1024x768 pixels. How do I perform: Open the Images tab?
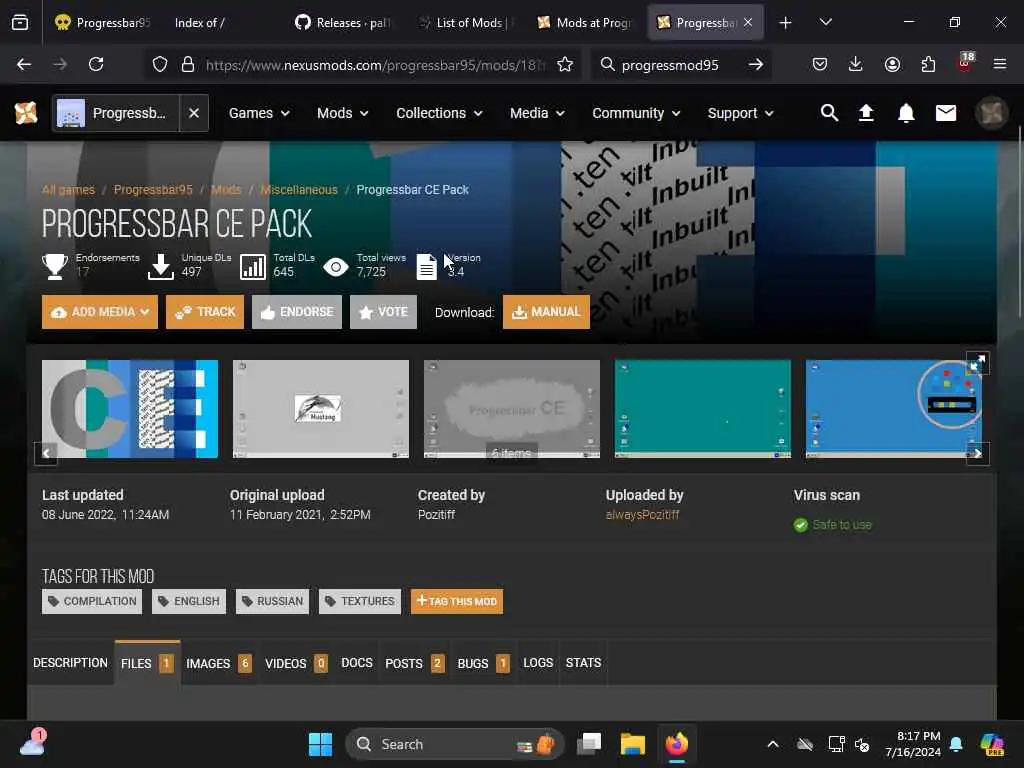point(219,663)
